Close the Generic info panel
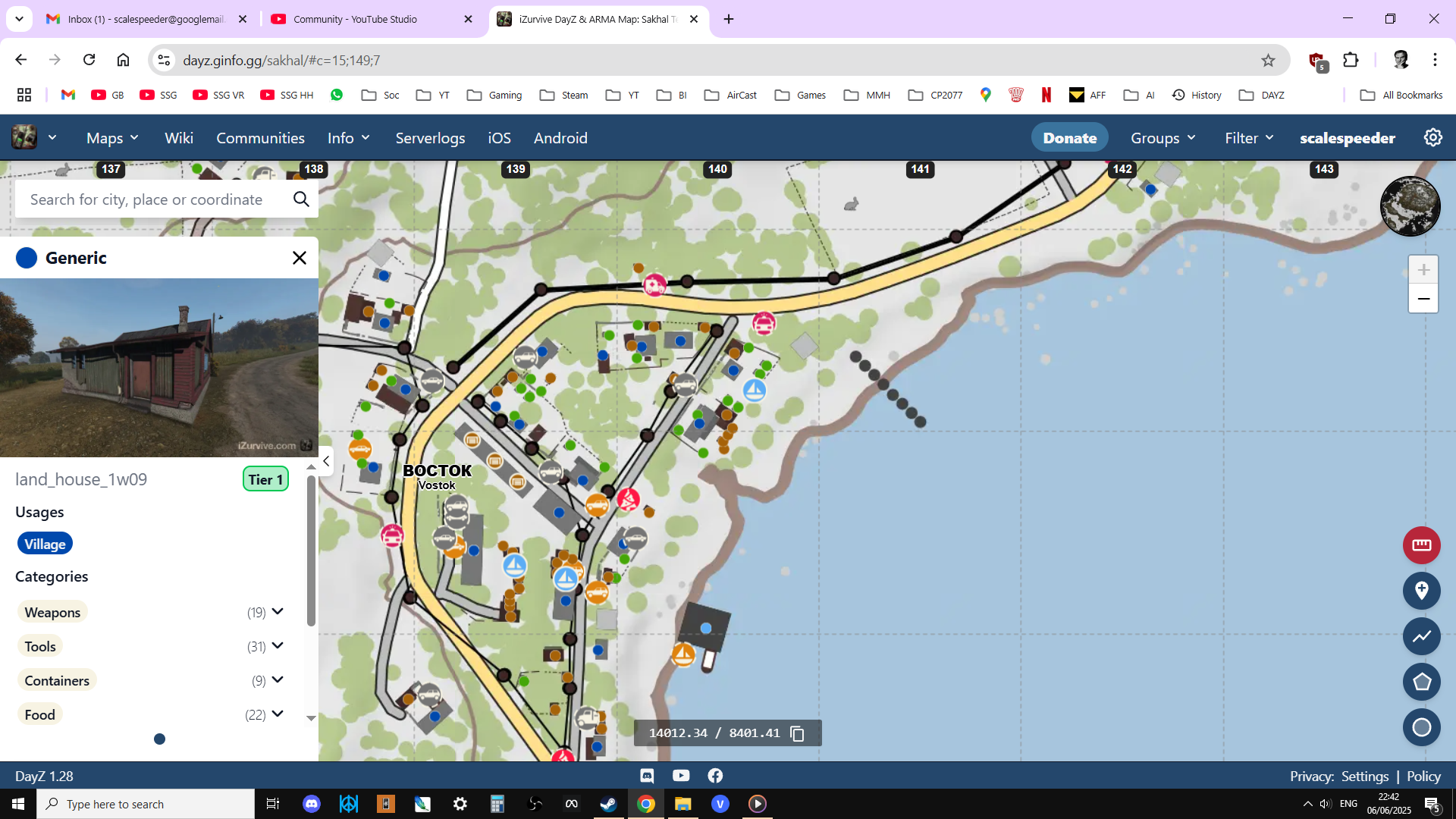The image size is (1456, 819). pos(300,258)
